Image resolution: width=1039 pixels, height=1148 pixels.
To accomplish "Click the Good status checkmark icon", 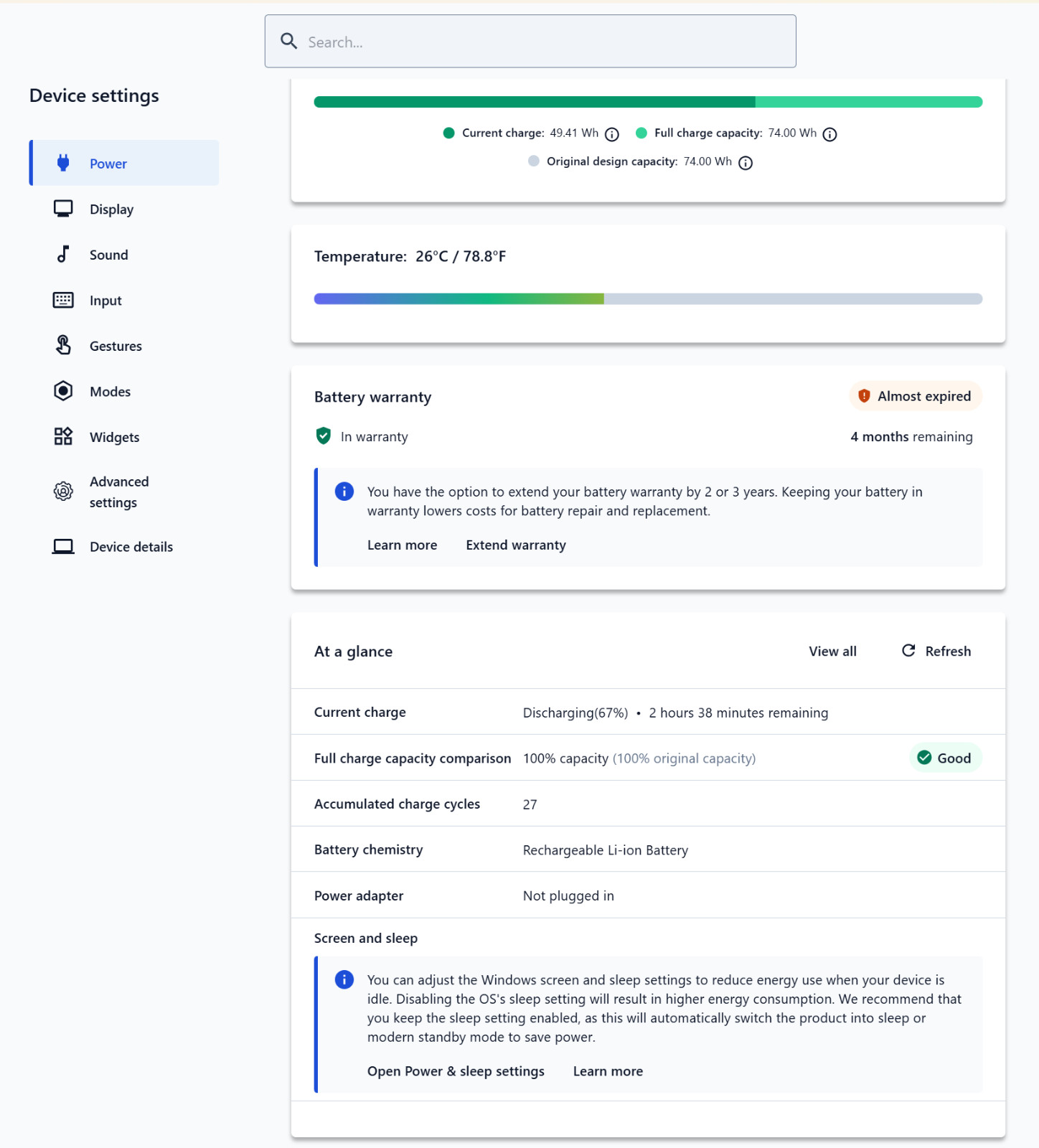I will (x=924, y=758).
